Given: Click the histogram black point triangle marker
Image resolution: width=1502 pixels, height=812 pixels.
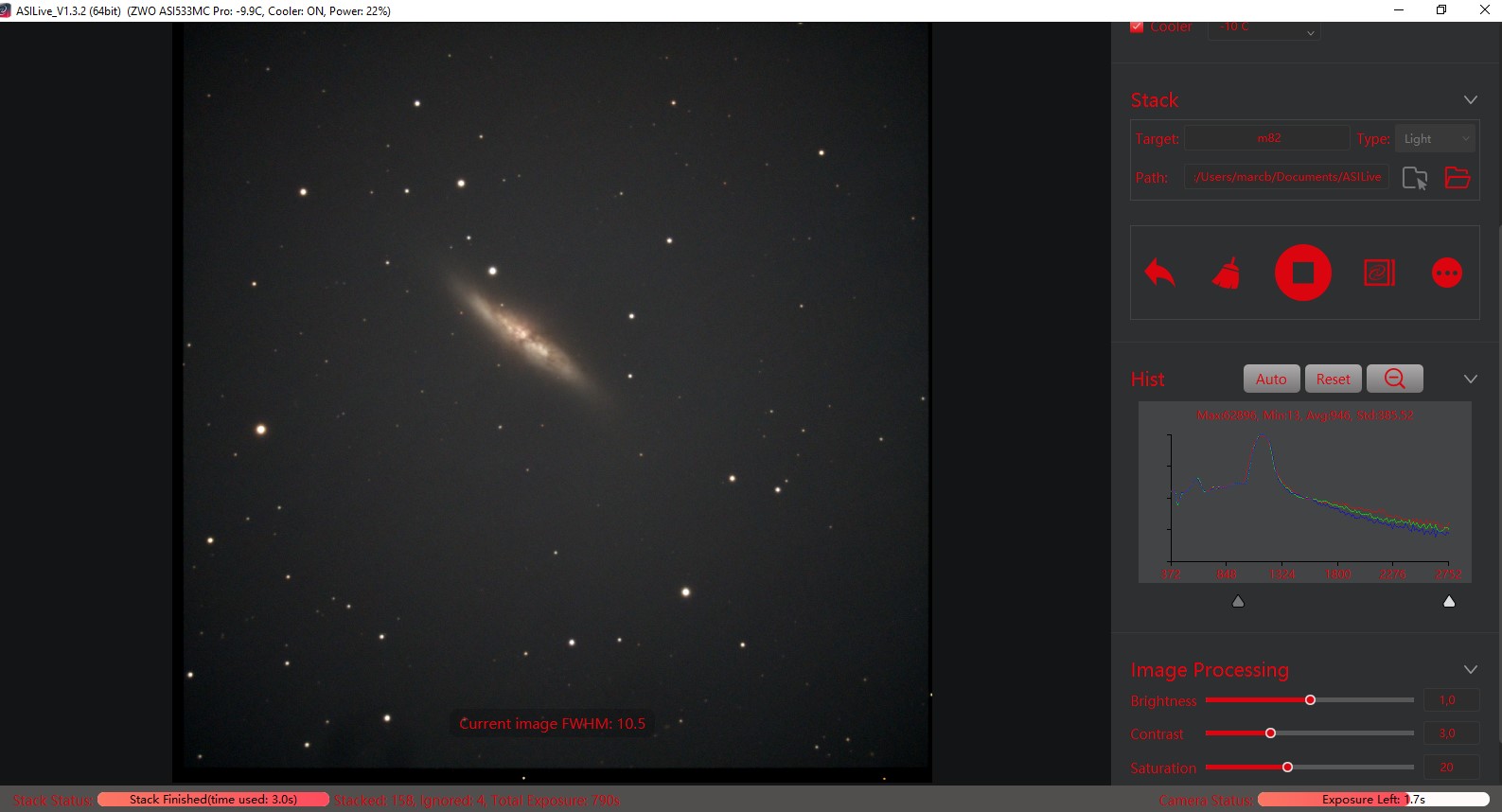Looking at the screenshot, I should 1238,601.
